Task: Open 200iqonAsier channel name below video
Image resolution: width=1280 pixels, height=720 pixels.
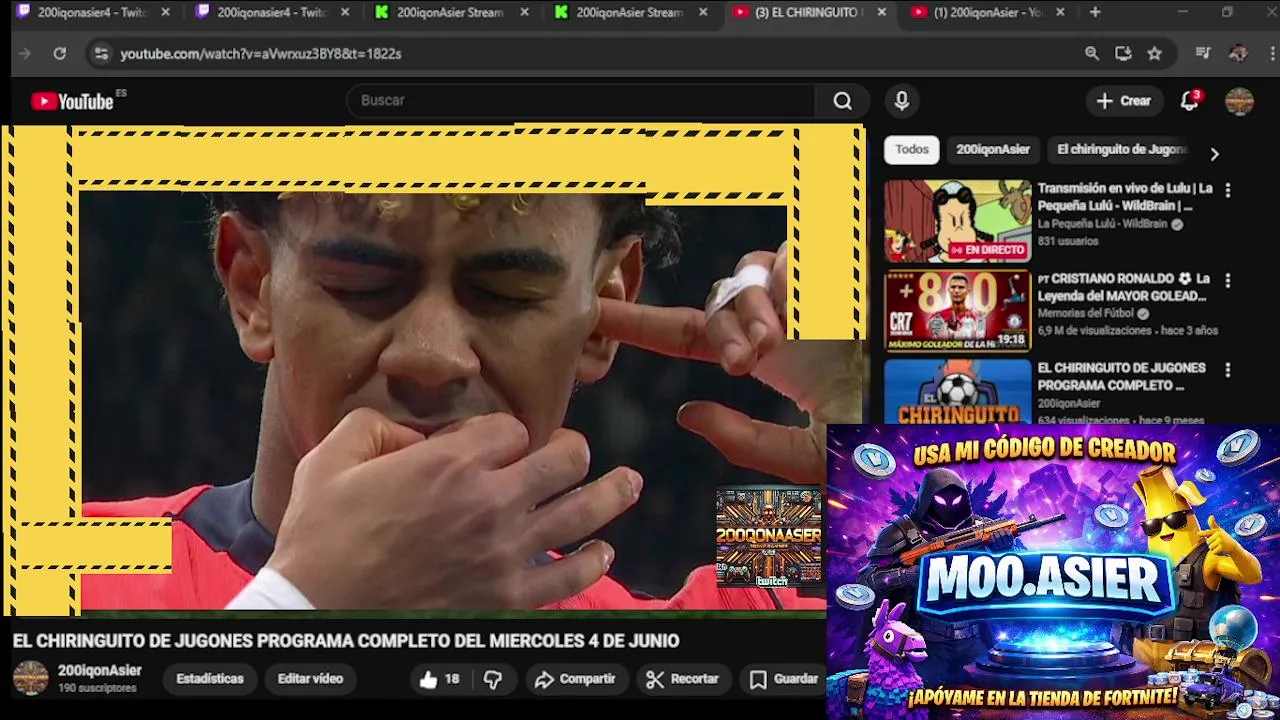Action: (x=99, y=671)
